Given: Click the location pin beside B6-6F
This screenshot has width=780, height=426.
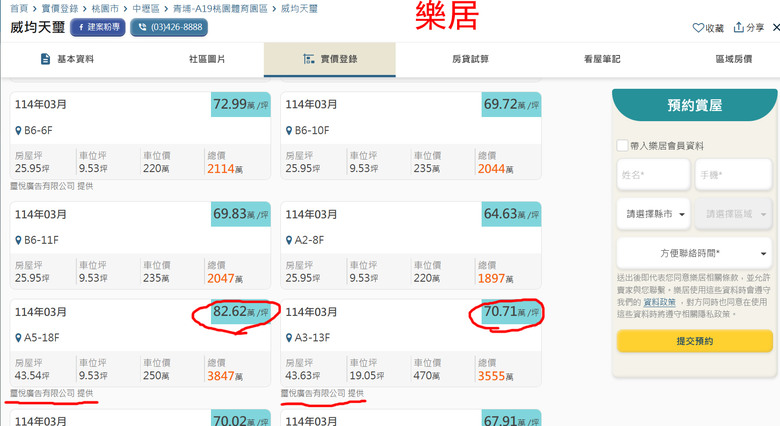Looking at the screenshot, I should 18,131.
